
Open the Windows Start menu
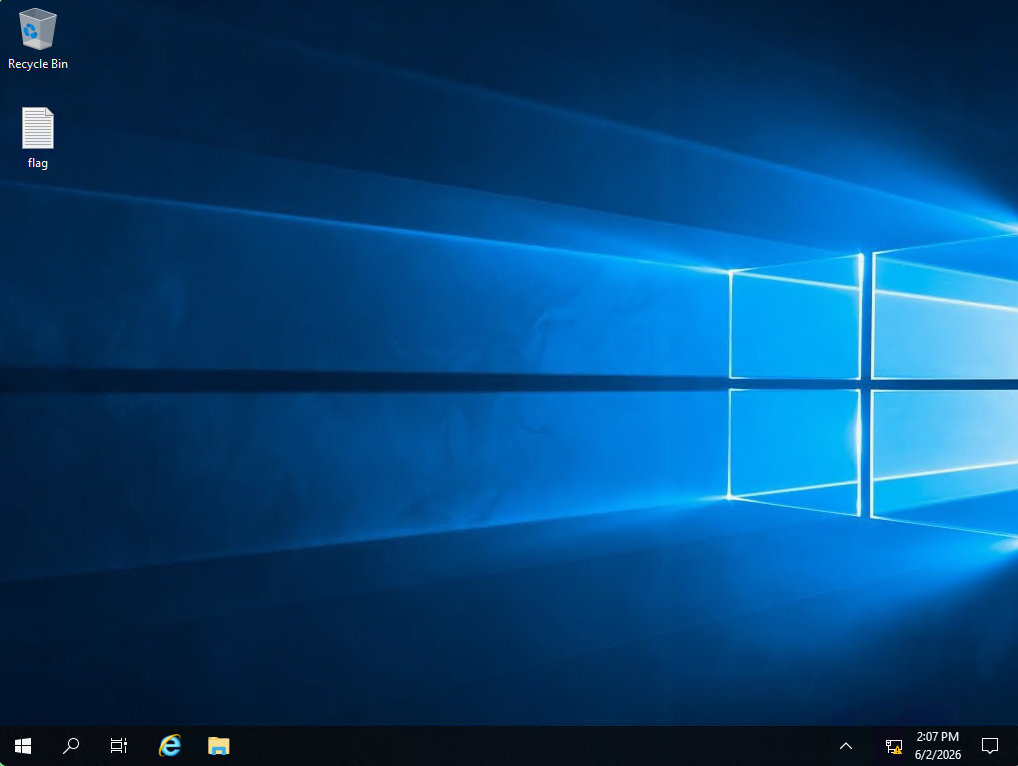23,746
